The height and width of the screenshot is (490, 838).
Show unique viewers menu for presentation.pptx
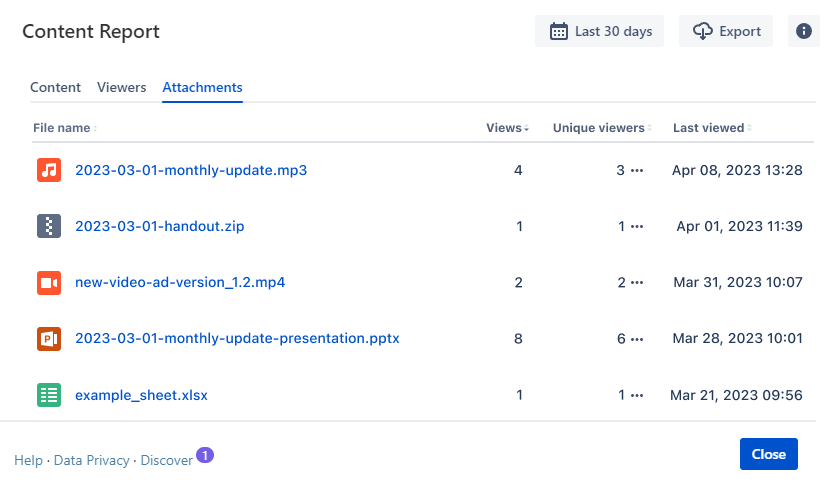pos(637,339)
